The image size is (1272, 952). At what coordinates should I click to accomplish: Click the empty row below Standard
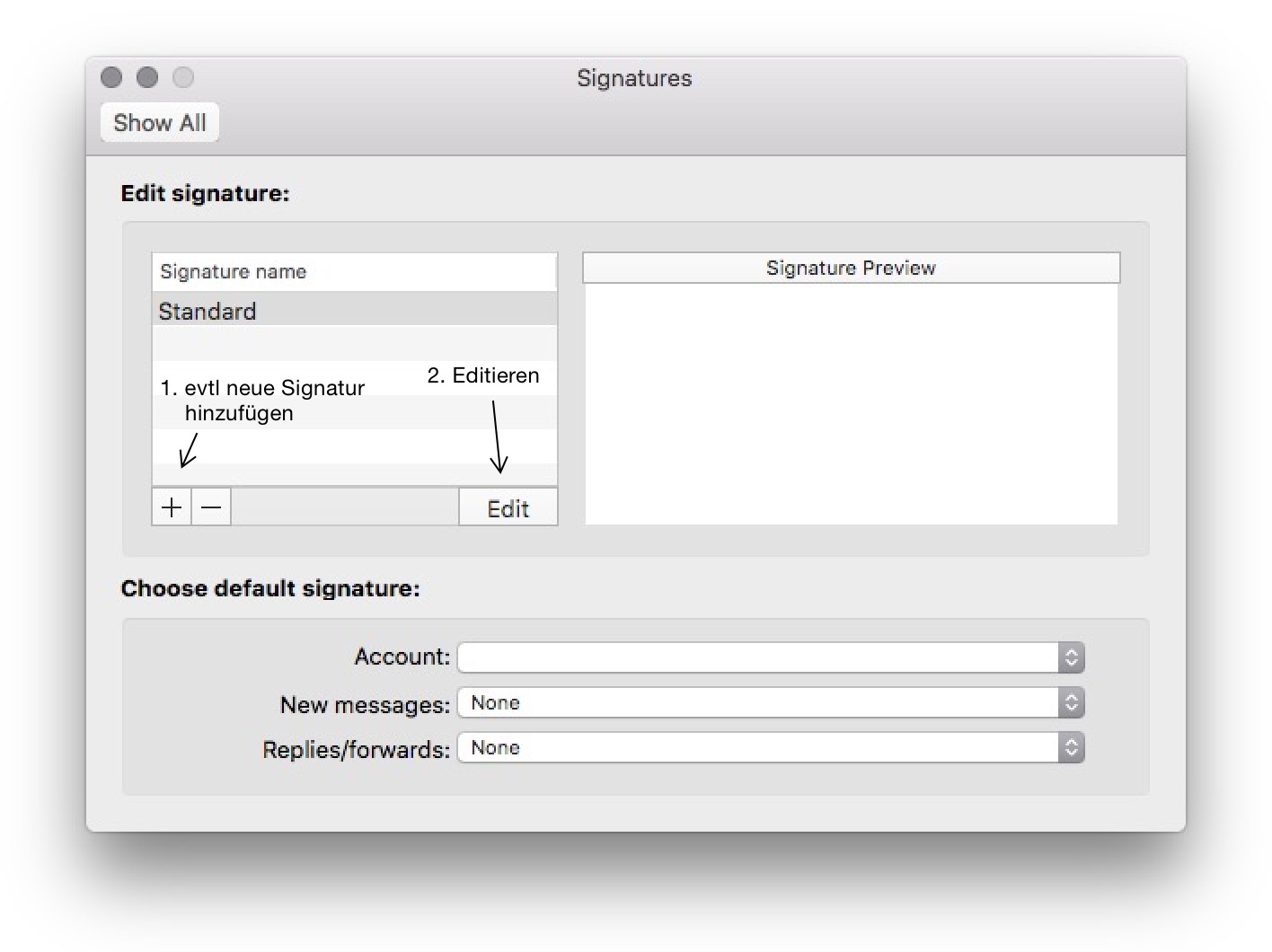point(354,343)
